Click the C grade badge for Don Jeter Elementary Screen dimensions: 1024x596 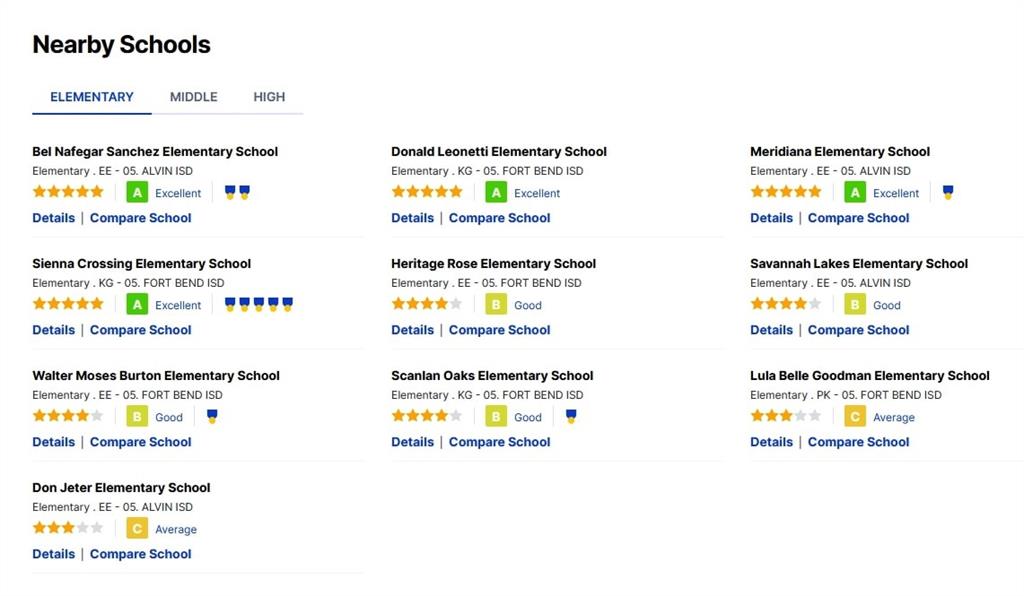click(137, 529)
